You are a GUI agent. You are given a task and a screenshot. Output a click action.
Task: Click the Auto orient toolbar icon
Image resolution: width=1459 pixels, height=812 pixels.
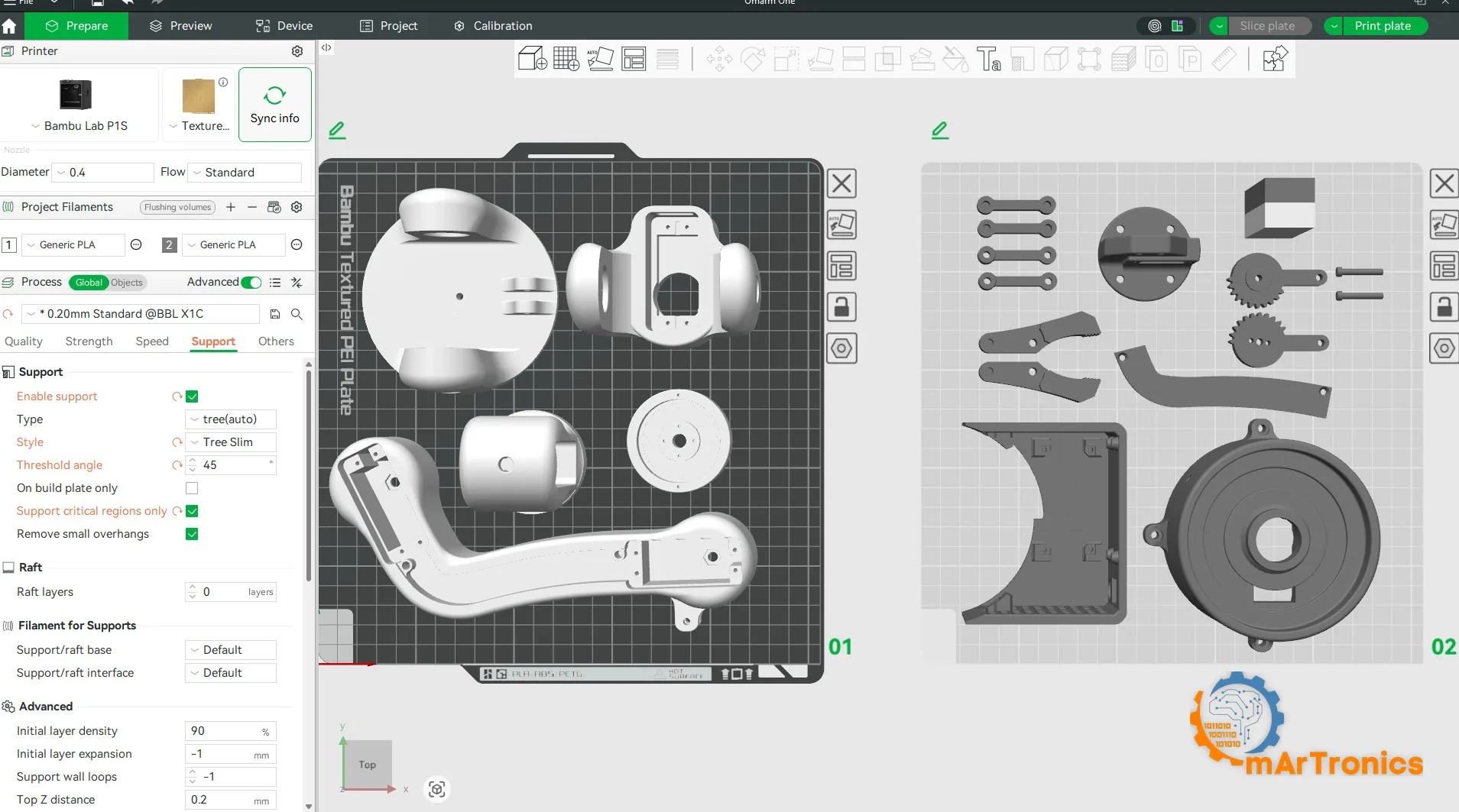point(600,59)
